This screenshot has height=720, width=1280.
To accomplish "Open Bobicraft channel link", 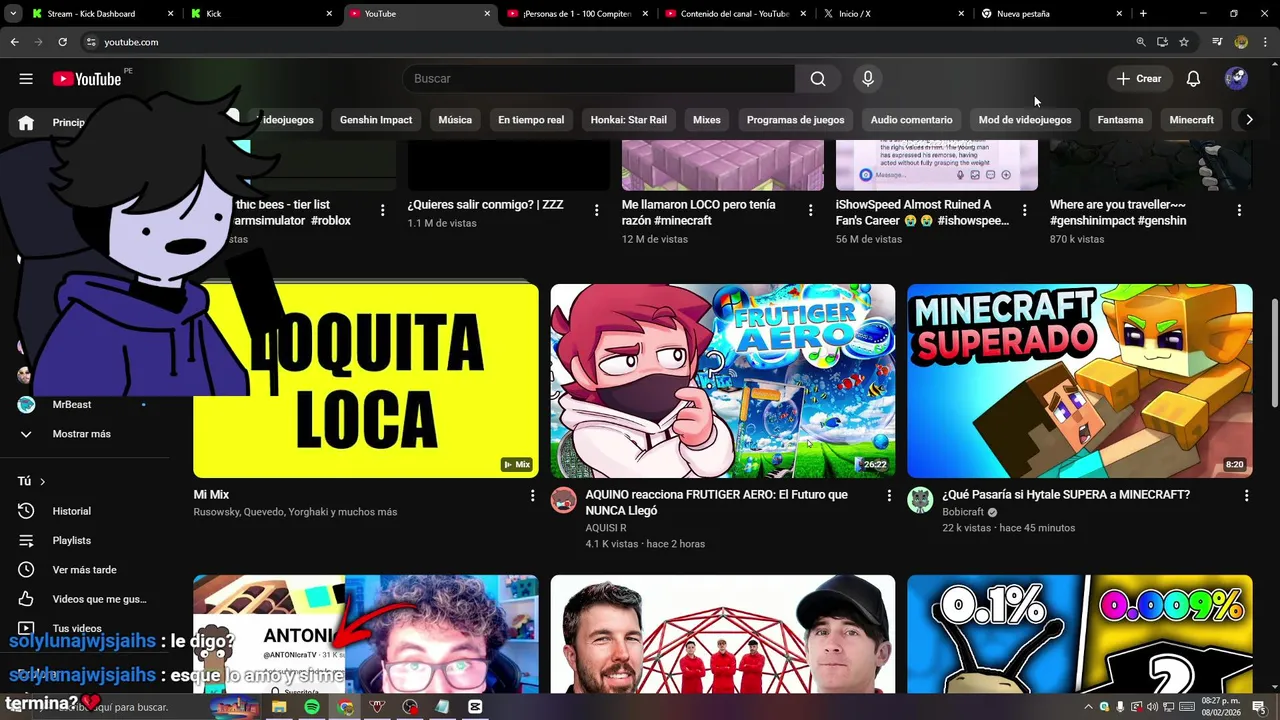I will coord(963,512).
